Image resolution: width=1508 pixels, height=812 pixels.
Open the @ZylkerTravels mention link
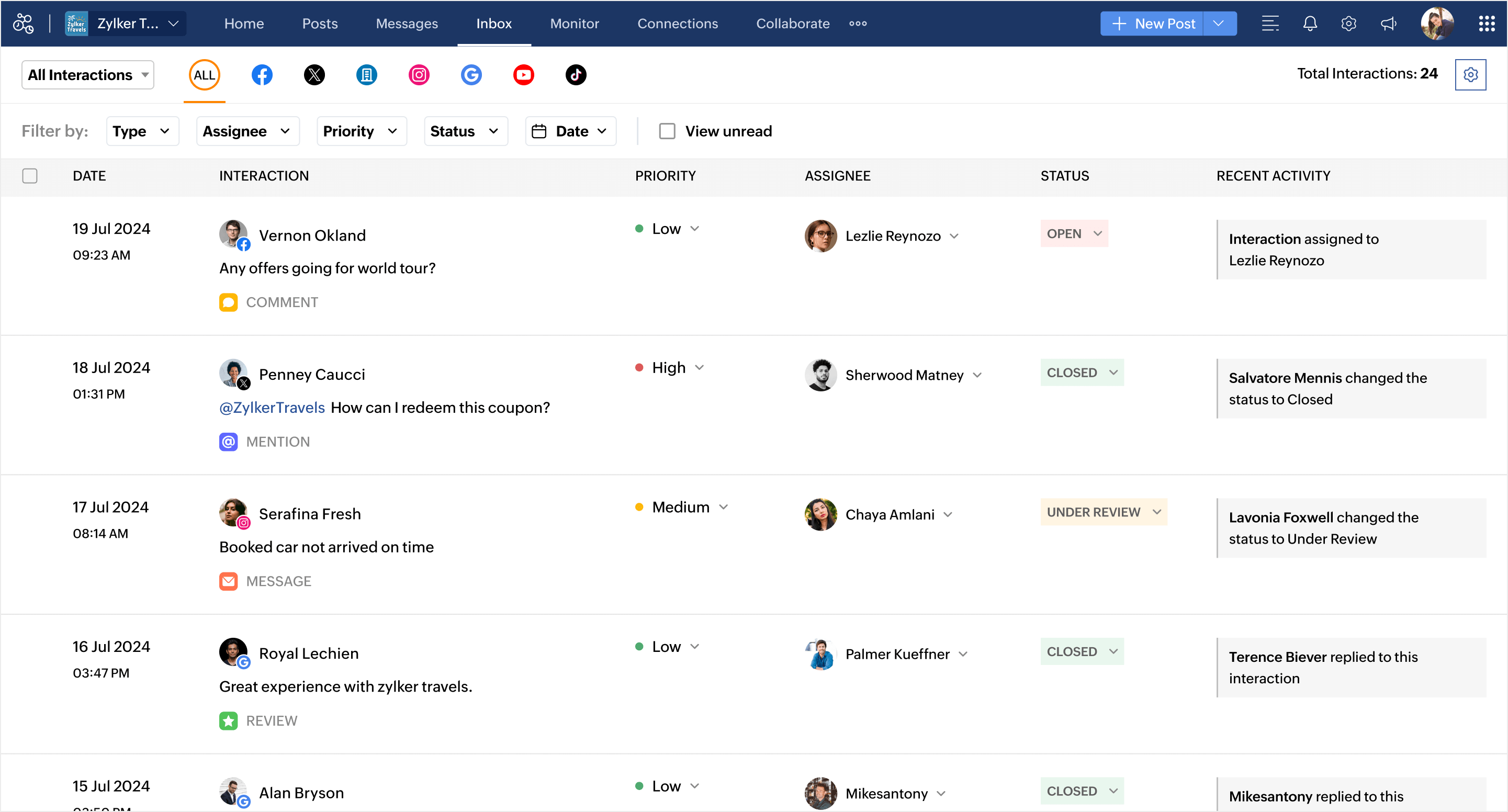pyautogui.click(x=271, y=408)
